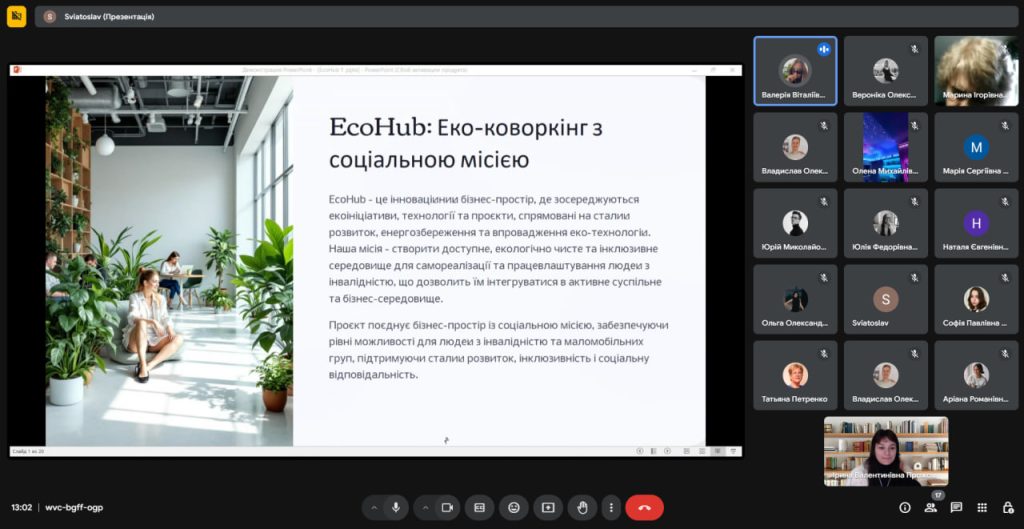
Task: Turn on closed captions
Action: click(x=479, y=507)
